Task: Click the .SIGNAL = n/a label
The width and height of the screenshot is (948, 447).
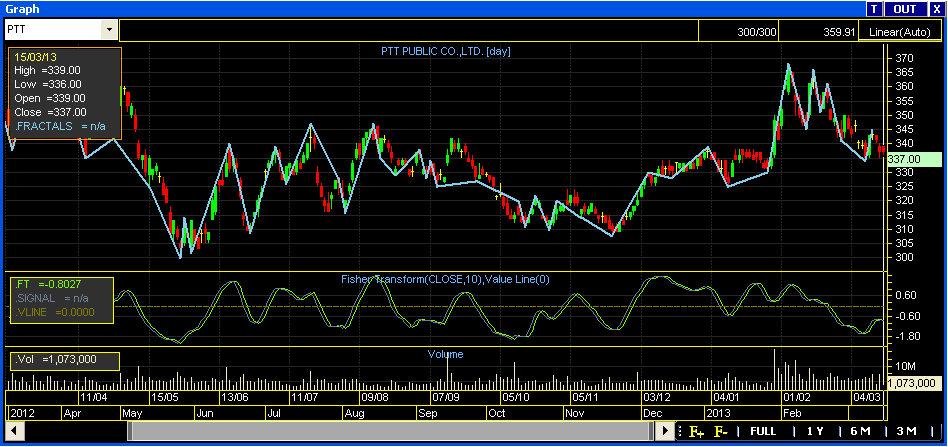Action: 52,298
